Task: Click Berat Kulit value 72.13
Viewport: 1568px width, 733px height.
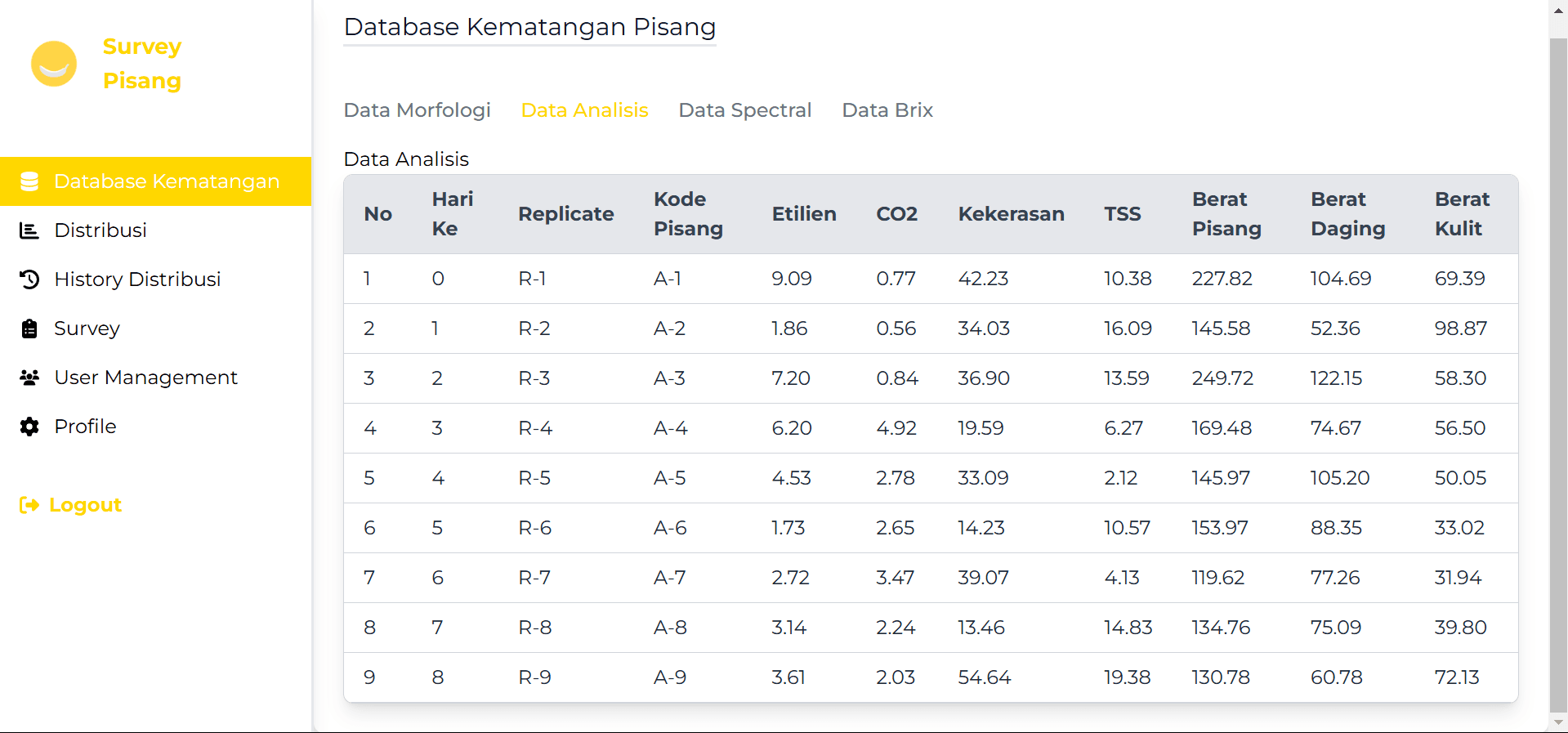Action: coord(1457,677)
